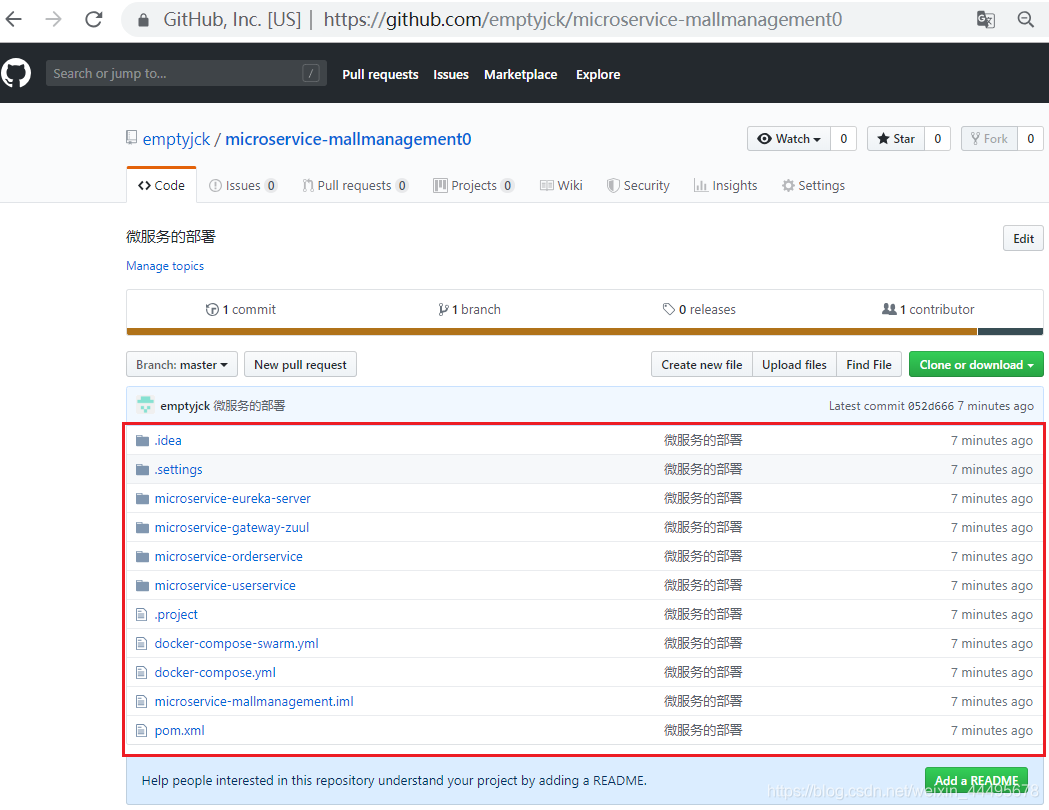Open the docker-compose.yml file

(x=215, y=672)
